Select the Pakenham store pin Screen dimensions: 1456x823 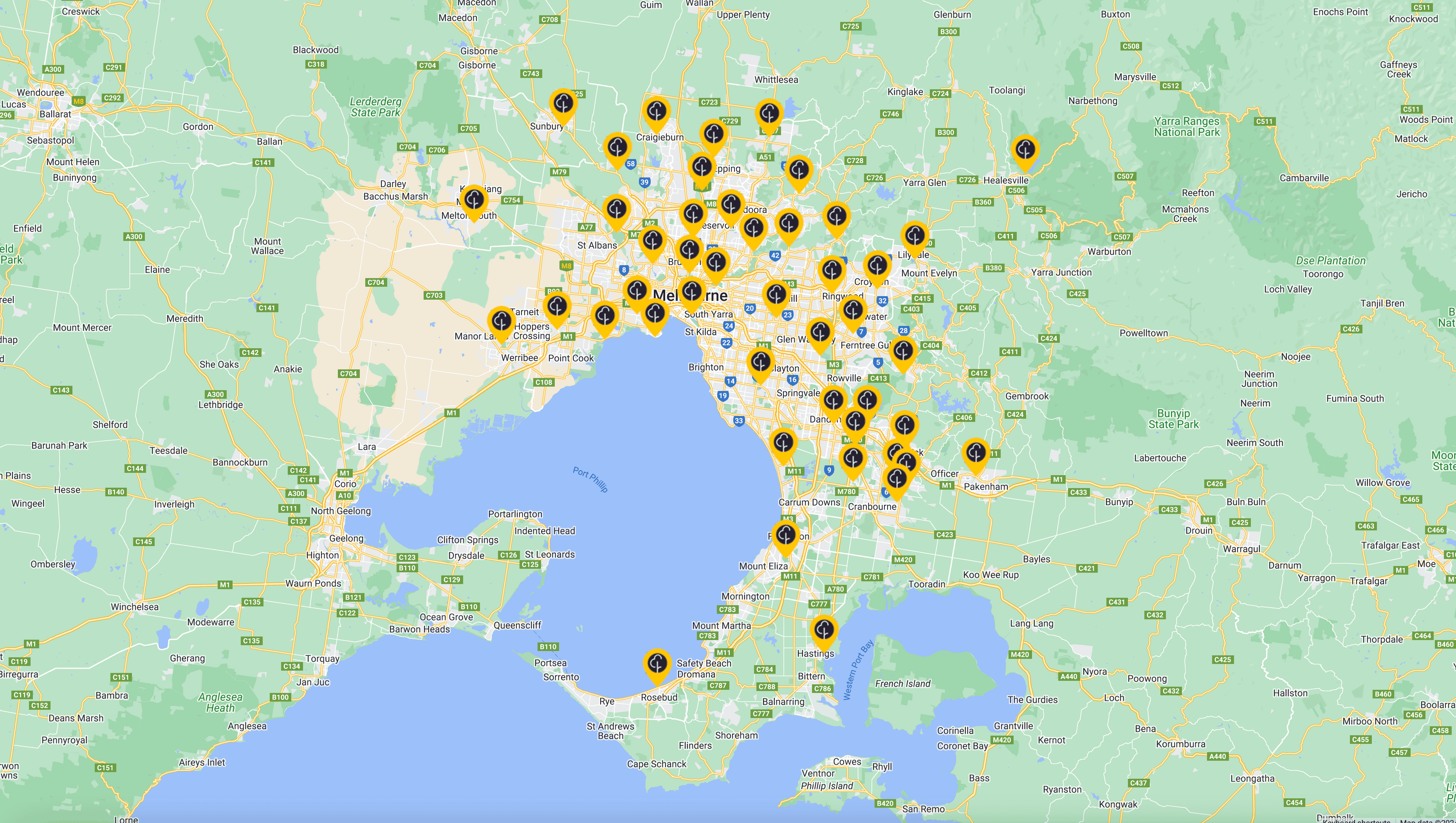(x=976, y=453)
